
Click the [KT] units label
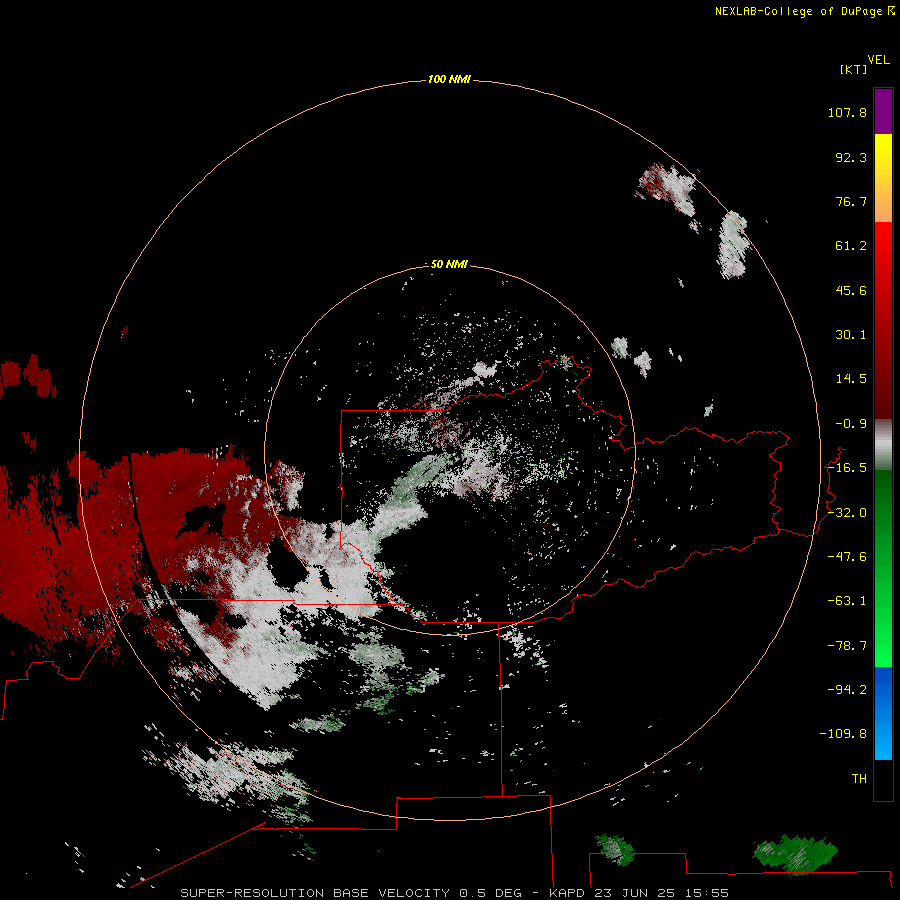[x=853, y=69]
